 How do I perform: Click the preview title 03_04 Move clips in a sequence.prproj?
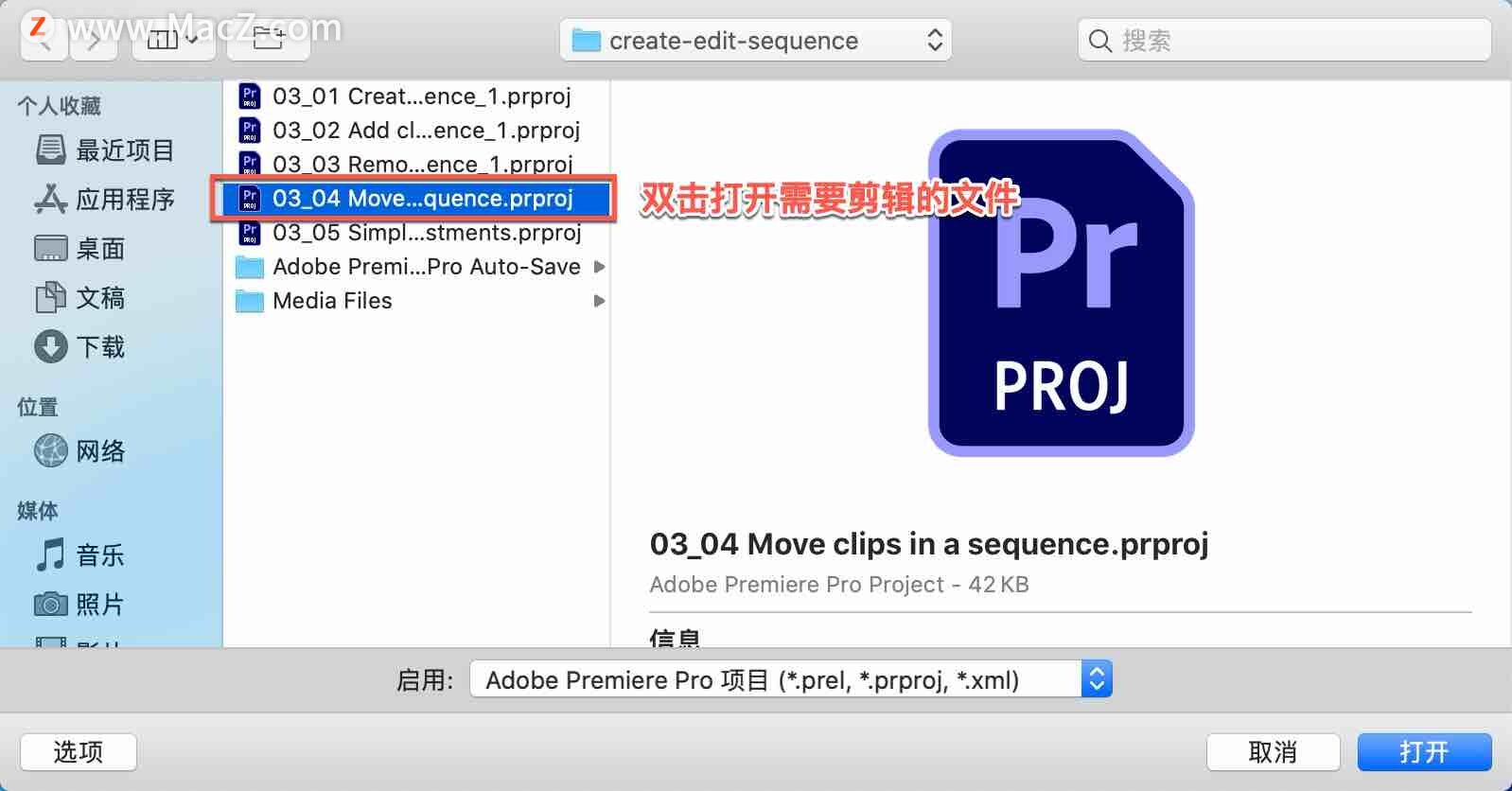click(929, 544)
